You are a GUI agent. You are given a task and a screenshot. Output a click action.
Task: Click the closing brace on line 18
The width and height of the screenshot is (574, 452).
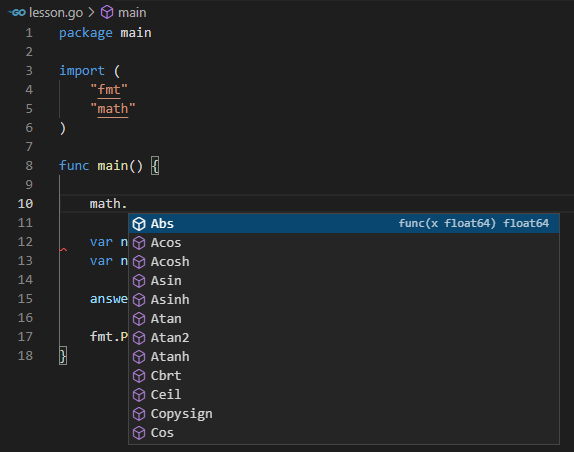point(63,356)
